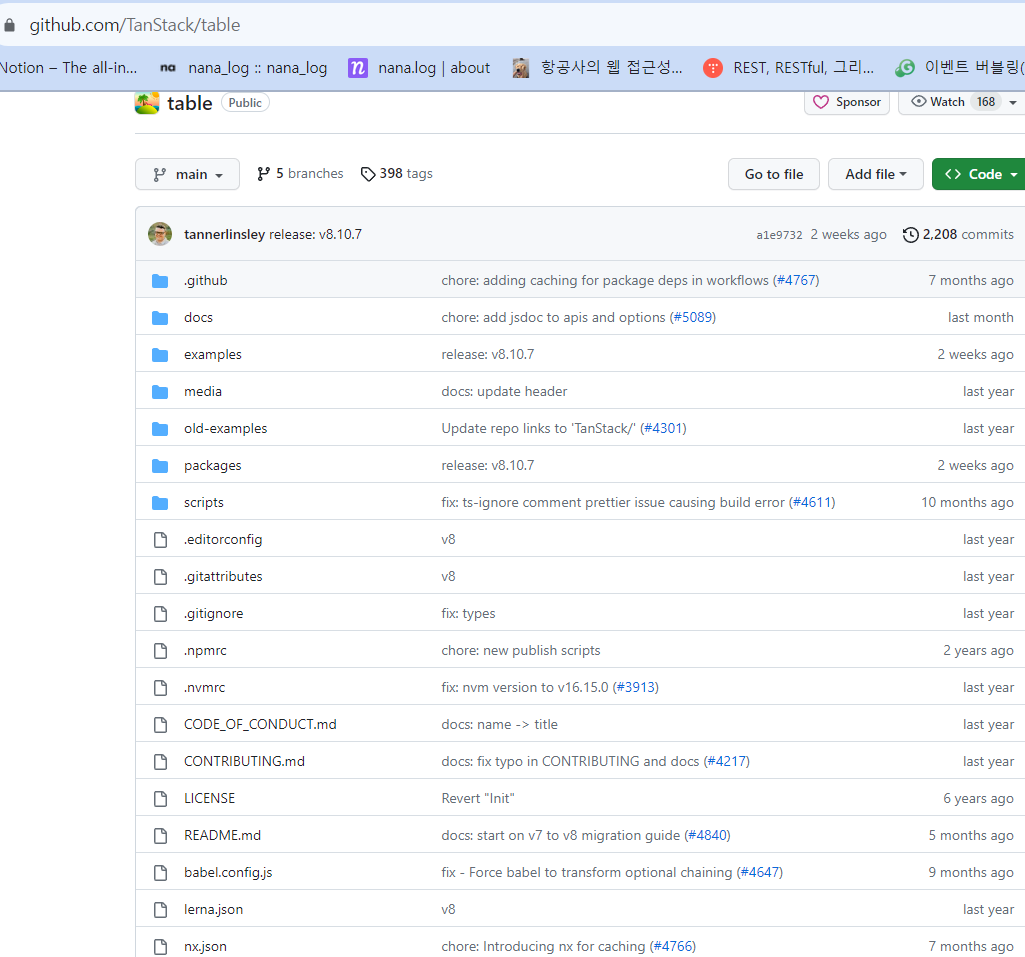The height and width of the screenshot is (957, 1025).
Task: Click the history clock icon by commits
Action: click(x=911, y=235)
